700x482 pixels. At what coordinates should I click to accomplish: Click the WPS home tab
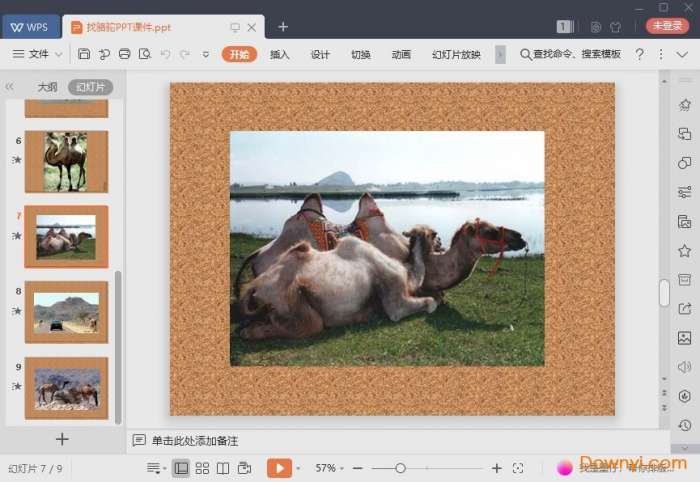30,27
